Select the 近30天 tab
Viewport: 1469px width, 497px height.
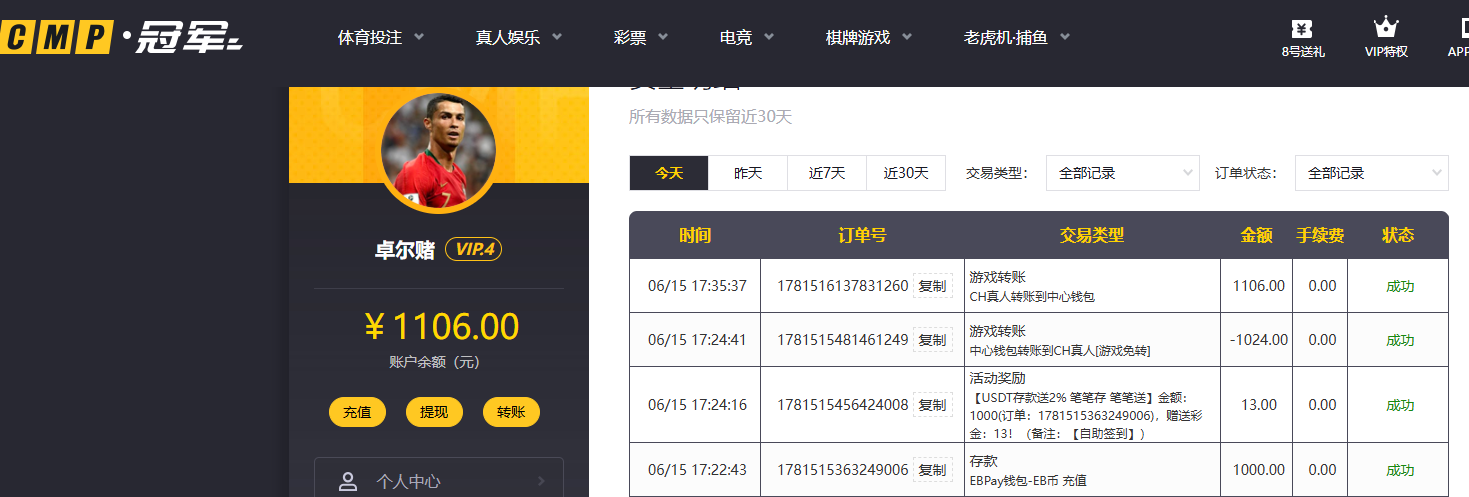pos(906,173)
